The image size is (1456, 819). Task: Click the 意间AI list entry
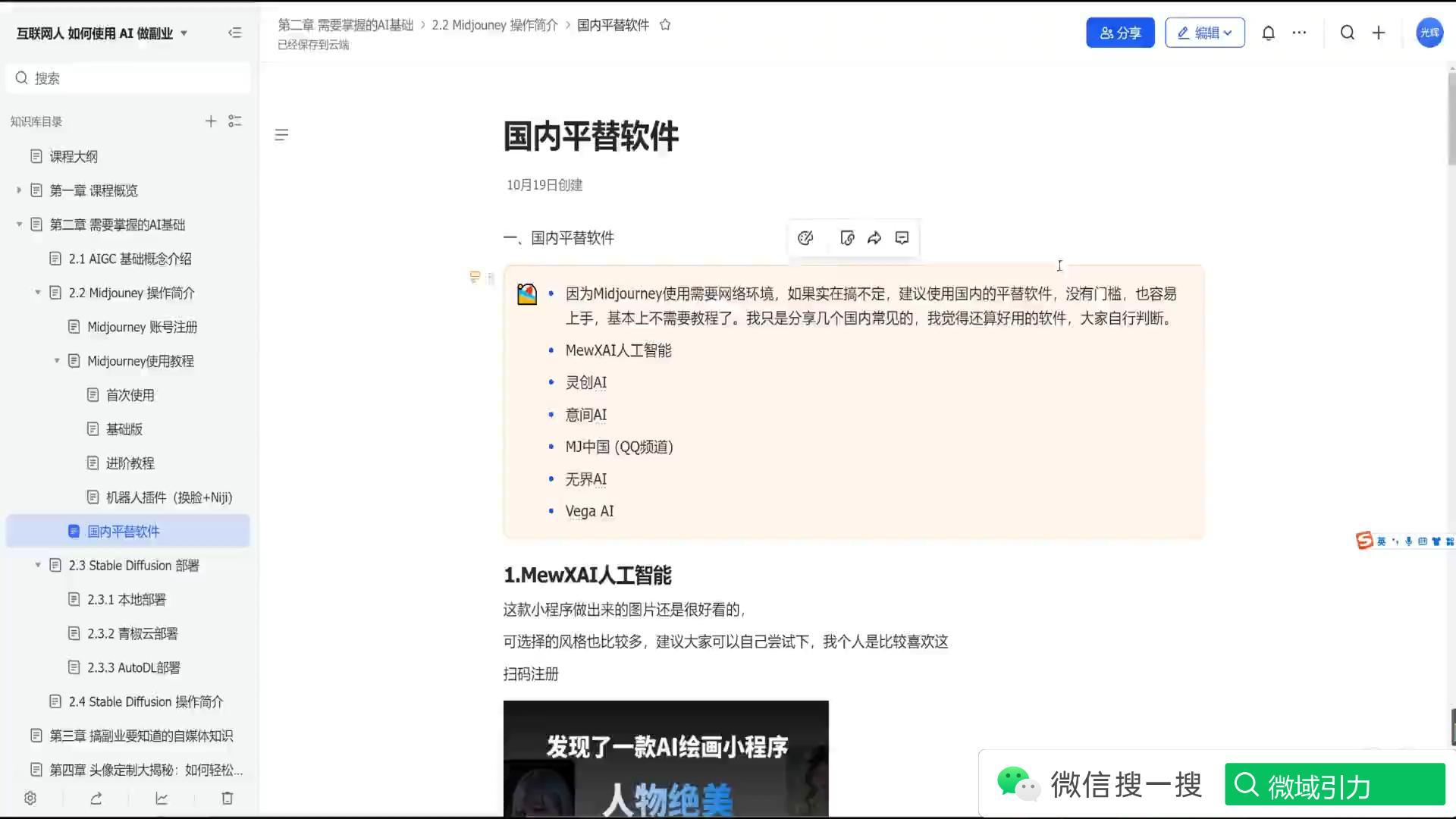pos(585,416)
